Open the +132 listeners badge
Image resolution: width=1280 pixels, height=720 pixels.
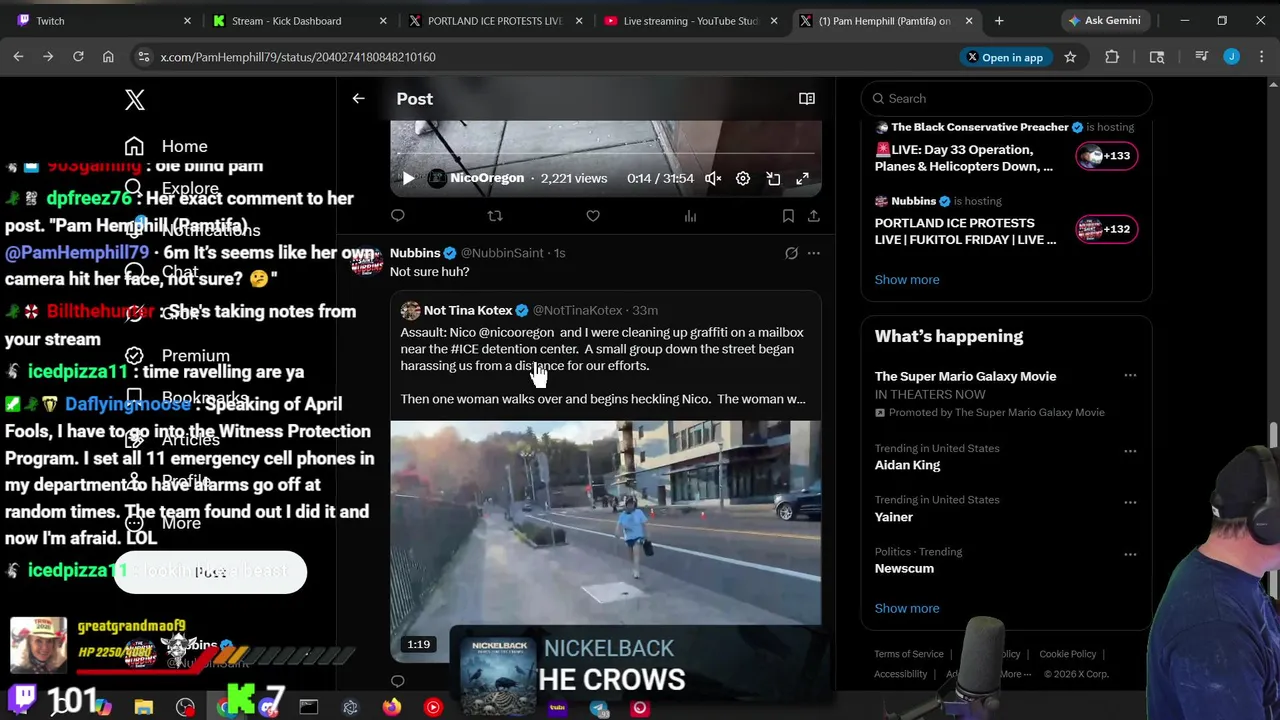pyautogui.click(x=1107, y=229)
